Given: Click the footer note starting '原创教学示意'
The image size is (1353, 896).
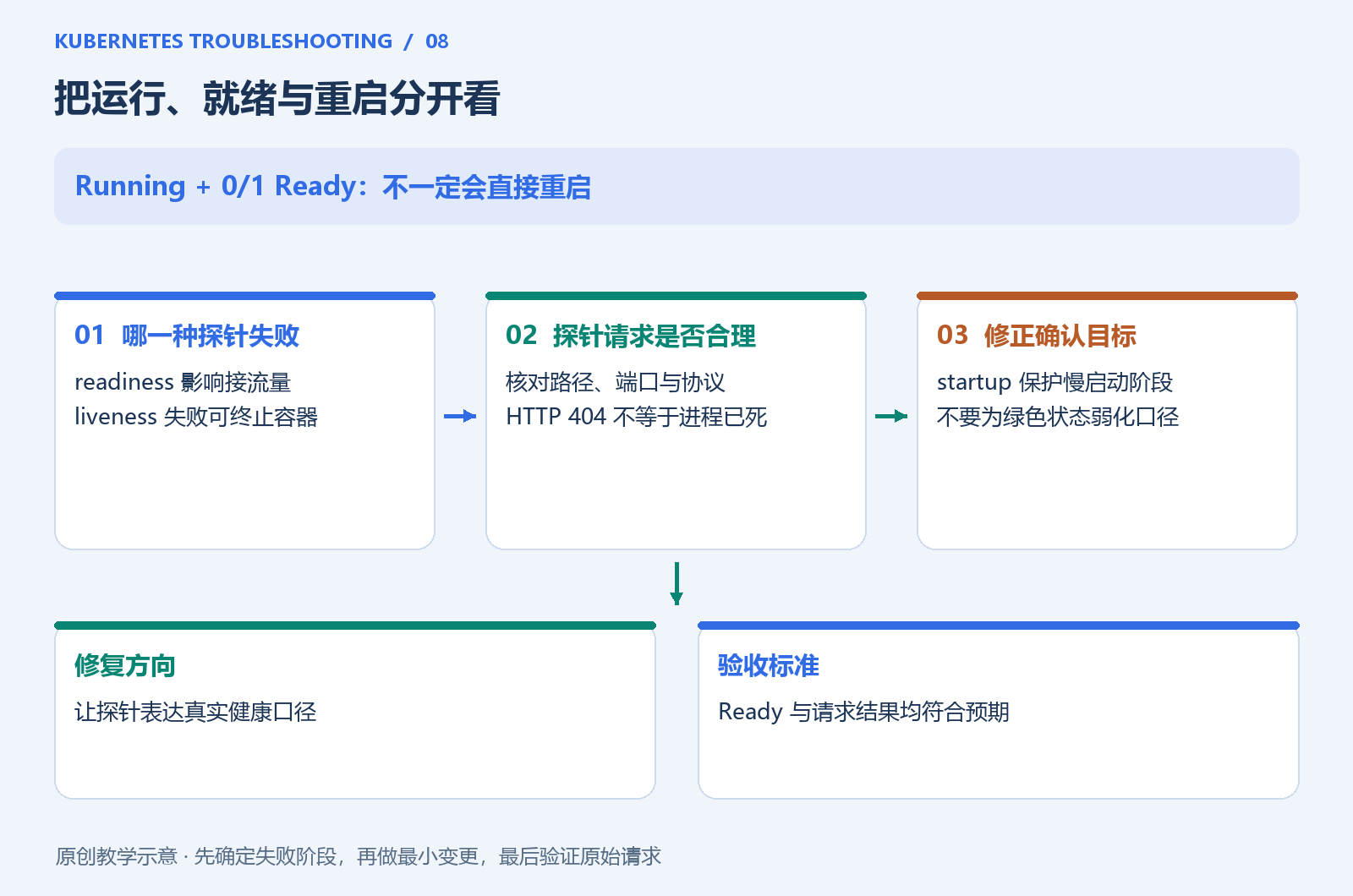Looking at the screenshot, I should tap(359, 856).
